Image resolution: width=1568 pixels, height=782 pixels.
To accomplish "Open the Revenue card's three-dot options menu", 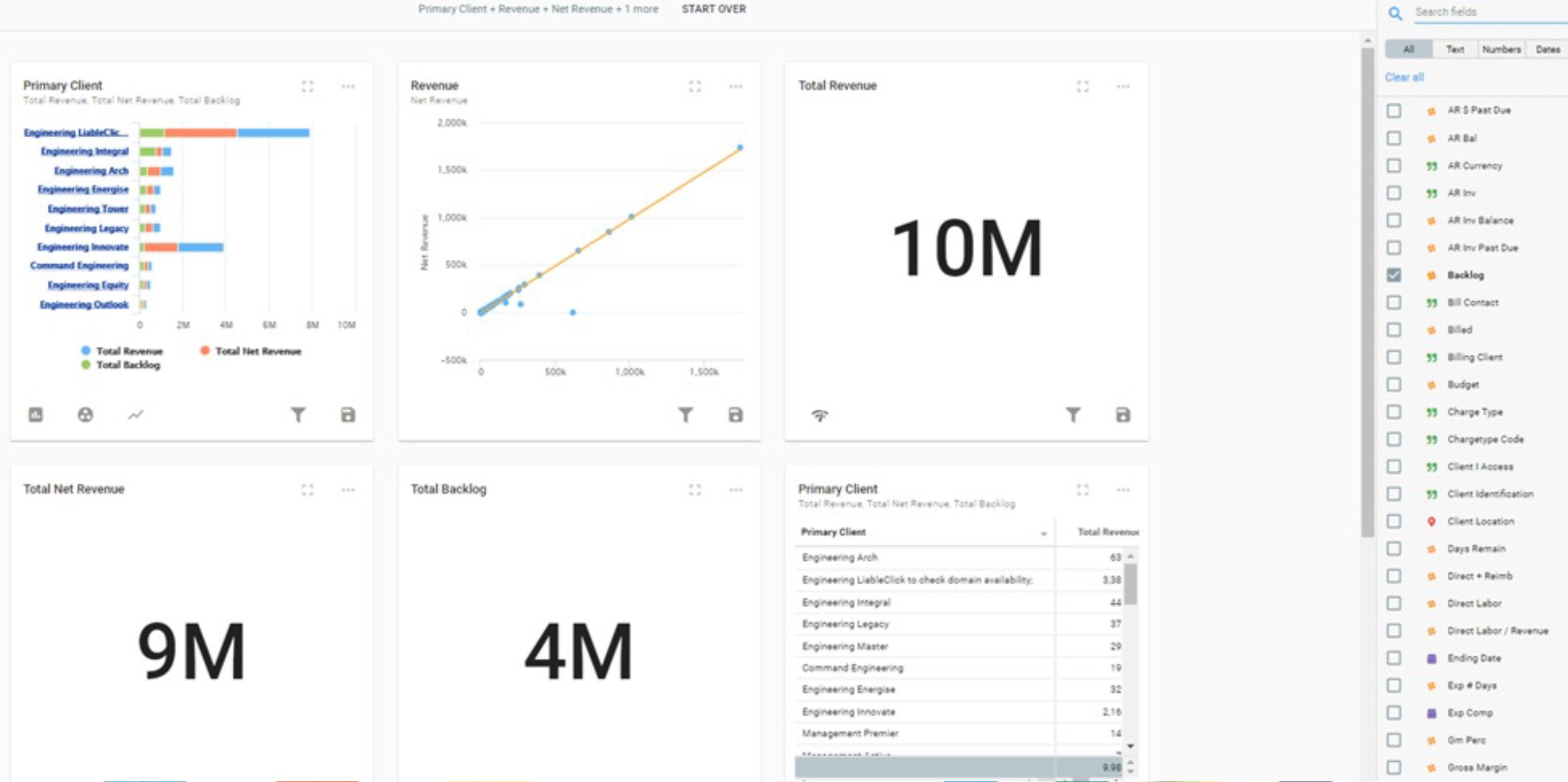I will coord(735,86).
